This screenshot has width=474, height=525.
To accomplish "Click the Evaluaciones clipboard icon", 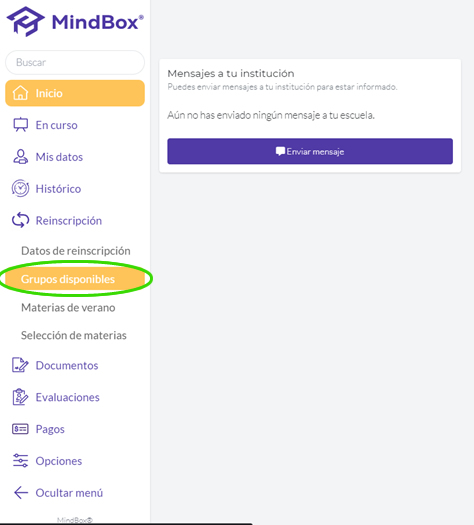I will pos(20,397).
